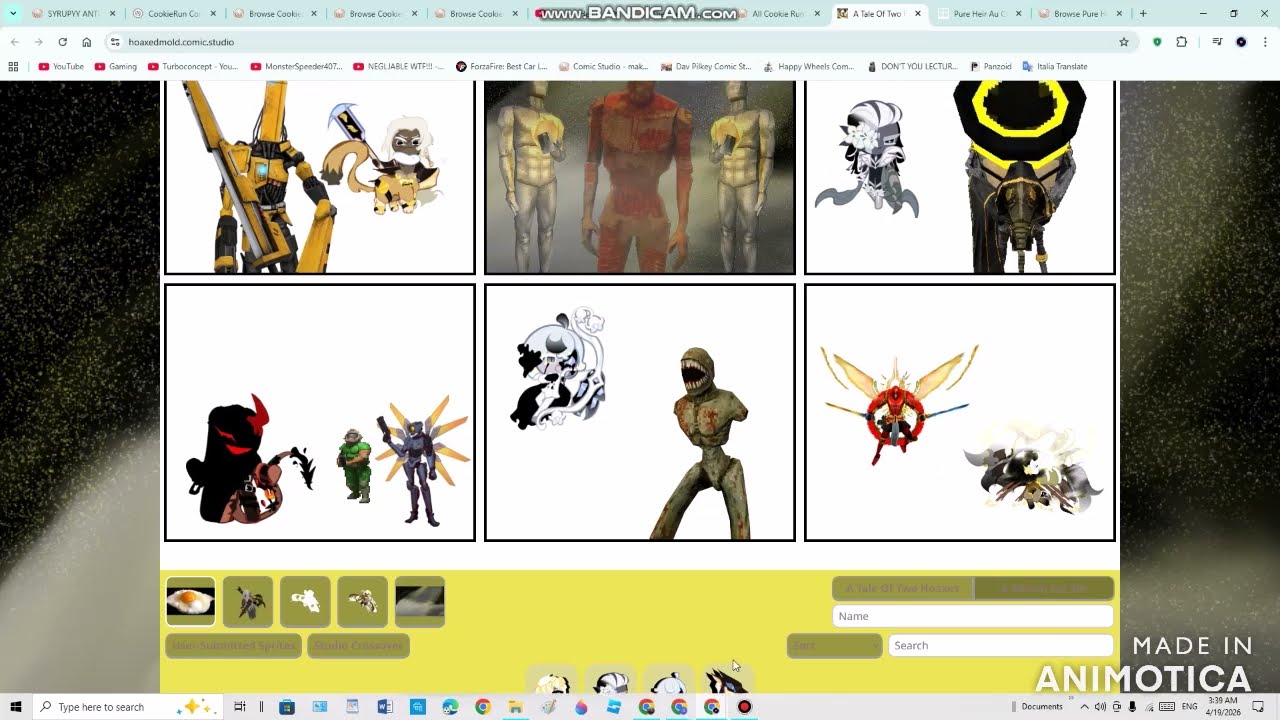Bookmark this page with the star
The image size is (1280, 720).
(1124, 42)
